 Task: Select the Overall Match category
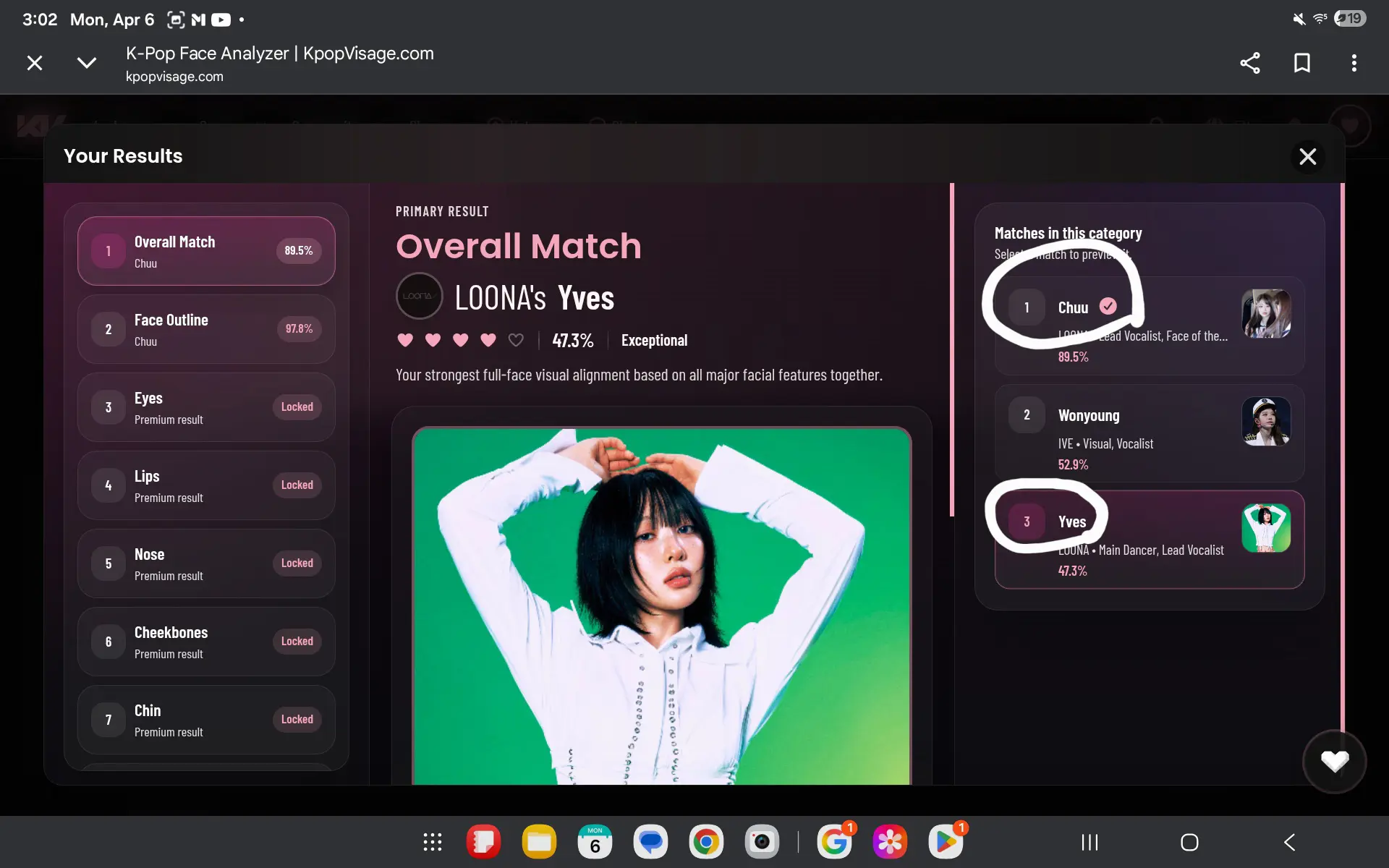pos(206,251)
